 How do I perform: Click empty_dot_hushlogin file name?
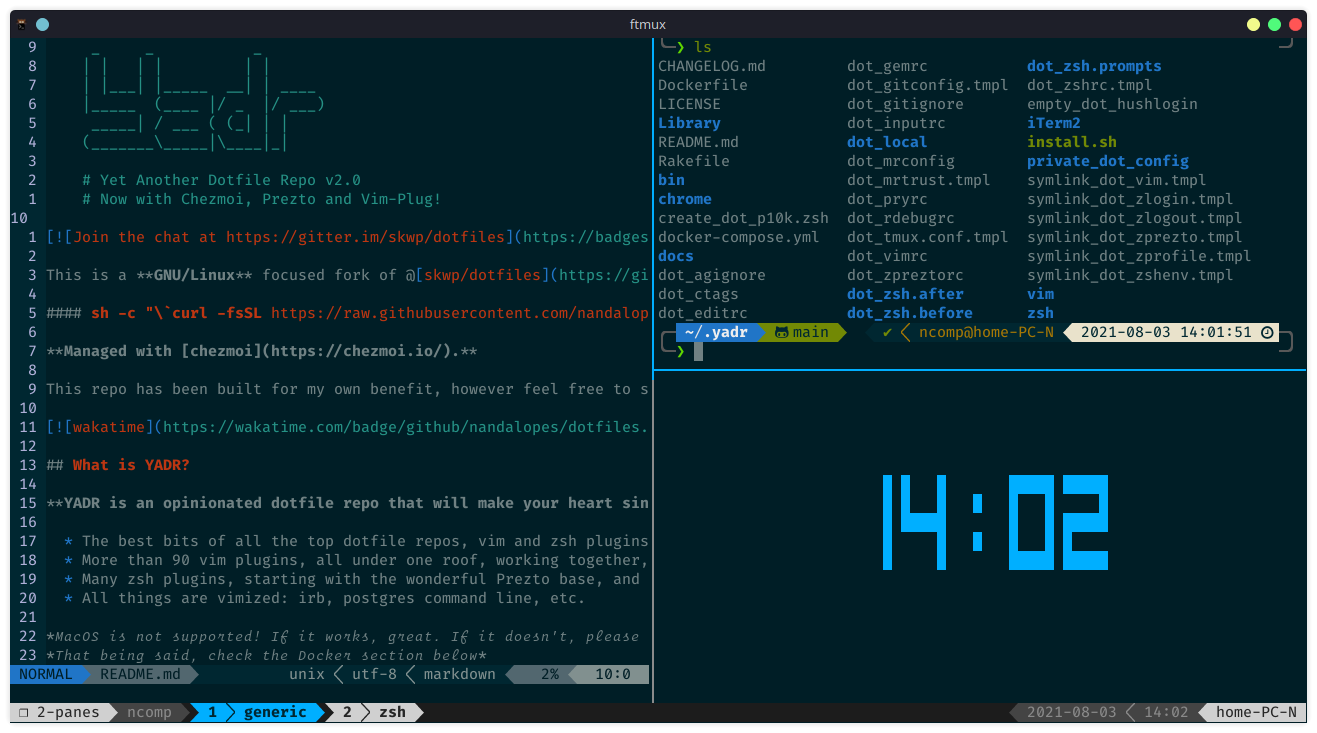pyautogui.click(x=1112, y=104)
